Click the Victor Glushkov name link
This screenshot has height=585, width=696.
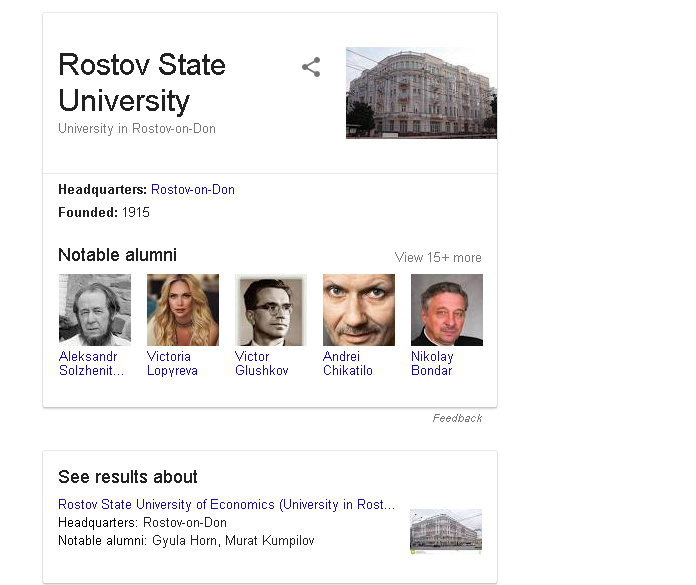pyautogui.click(x=262, y=364)
